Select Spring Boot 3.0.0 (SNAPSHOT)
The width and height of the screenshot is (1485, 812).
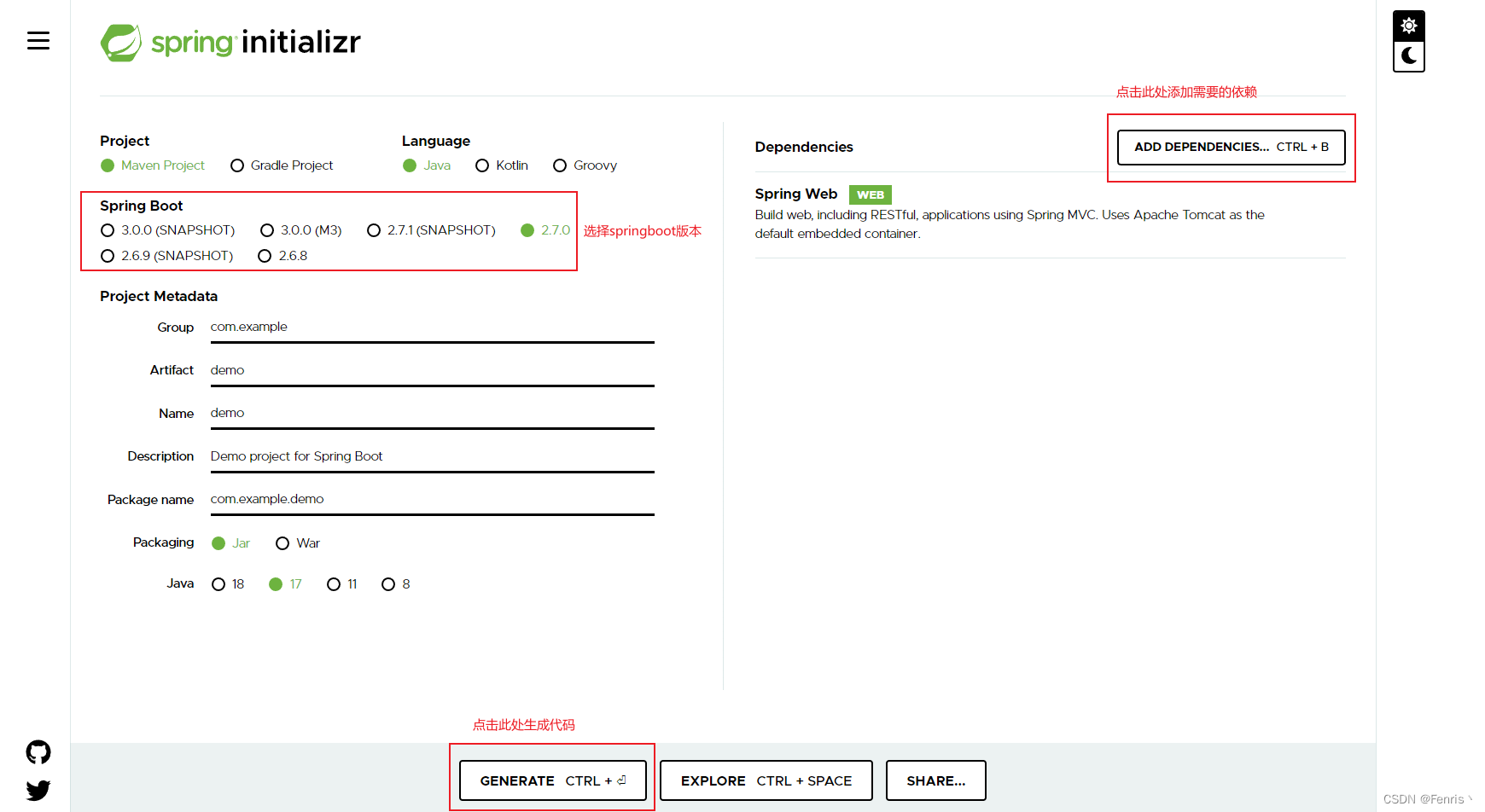click(x=167, y=230)
